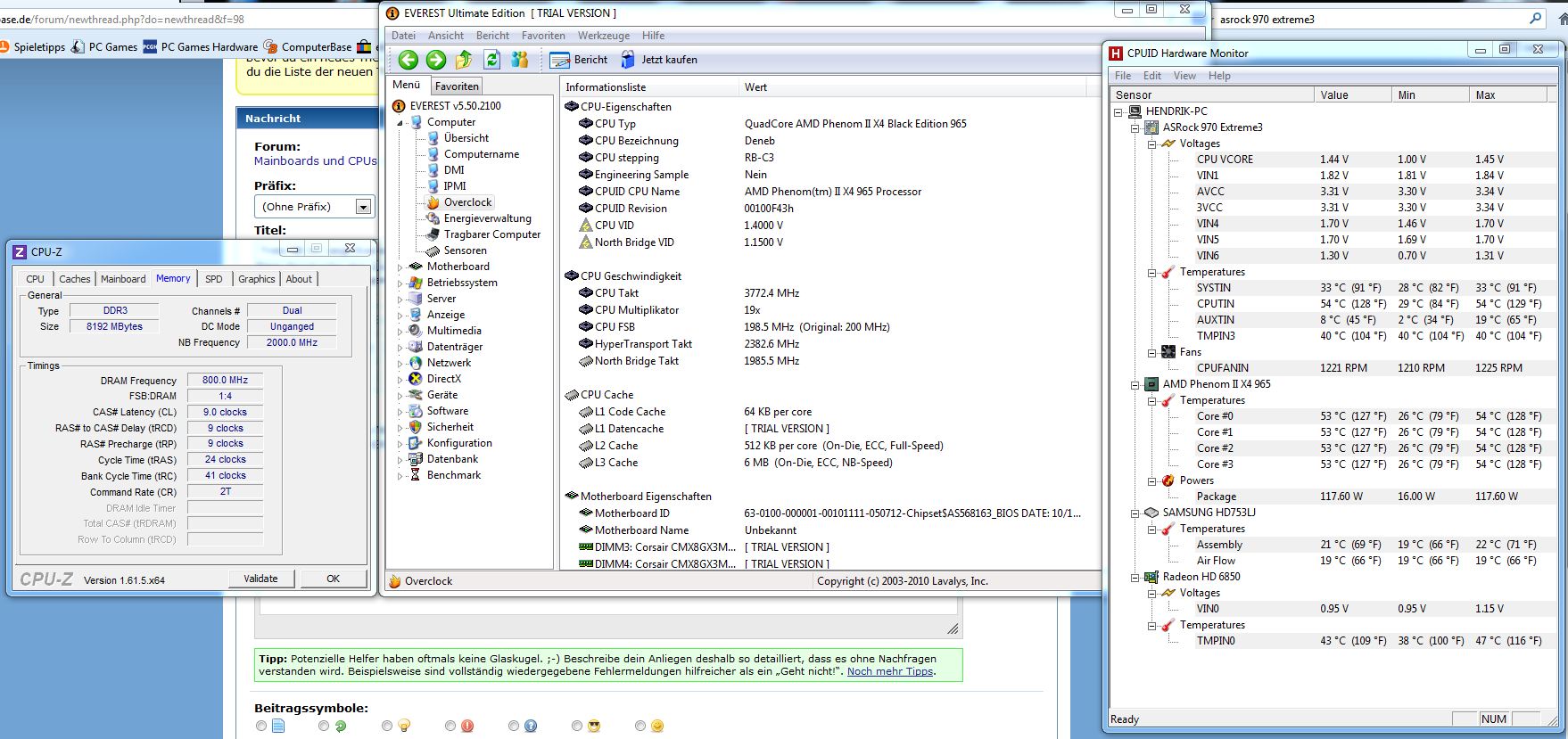Viewport: 1568px width, 739px height.
Task: Collapse Voltages under ASRock 970 Extreme3
Action: [x=1151, y=144]
